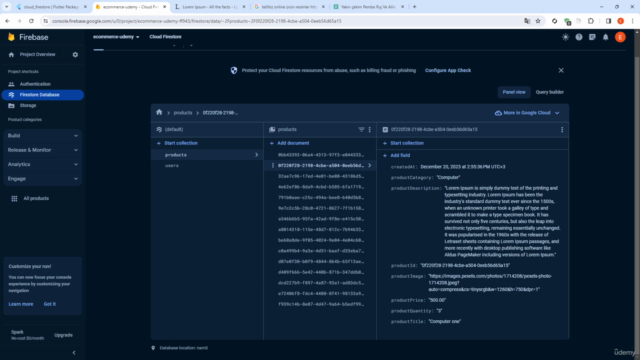Open Firestore Database in the sidebar

tap(43, 95)
